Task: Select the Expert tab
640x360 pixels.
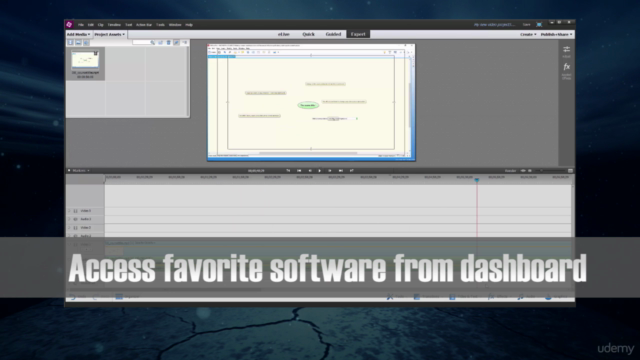Action: tap(358, 34)
